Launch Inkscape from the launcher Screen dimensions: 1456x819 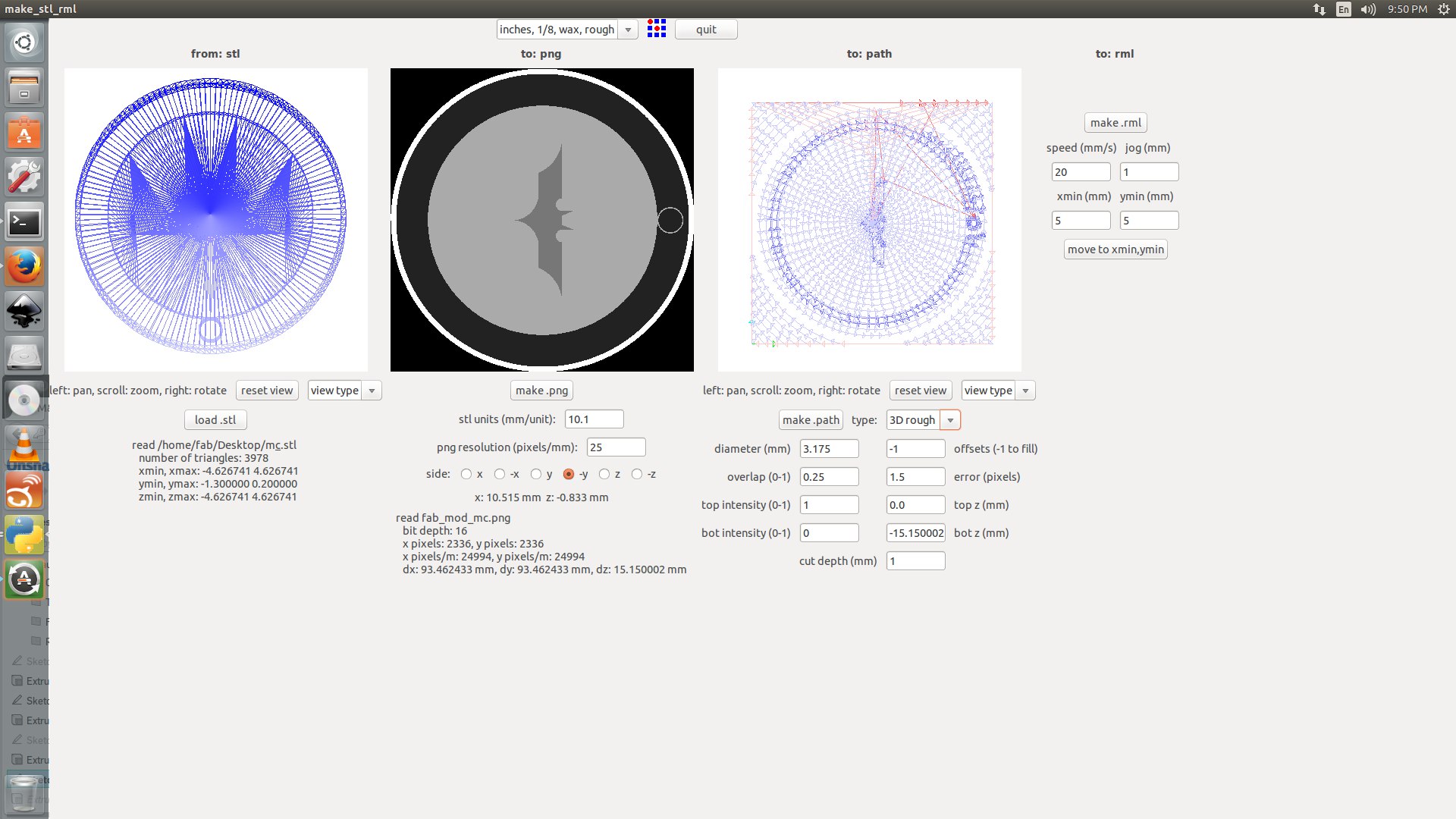24,311
